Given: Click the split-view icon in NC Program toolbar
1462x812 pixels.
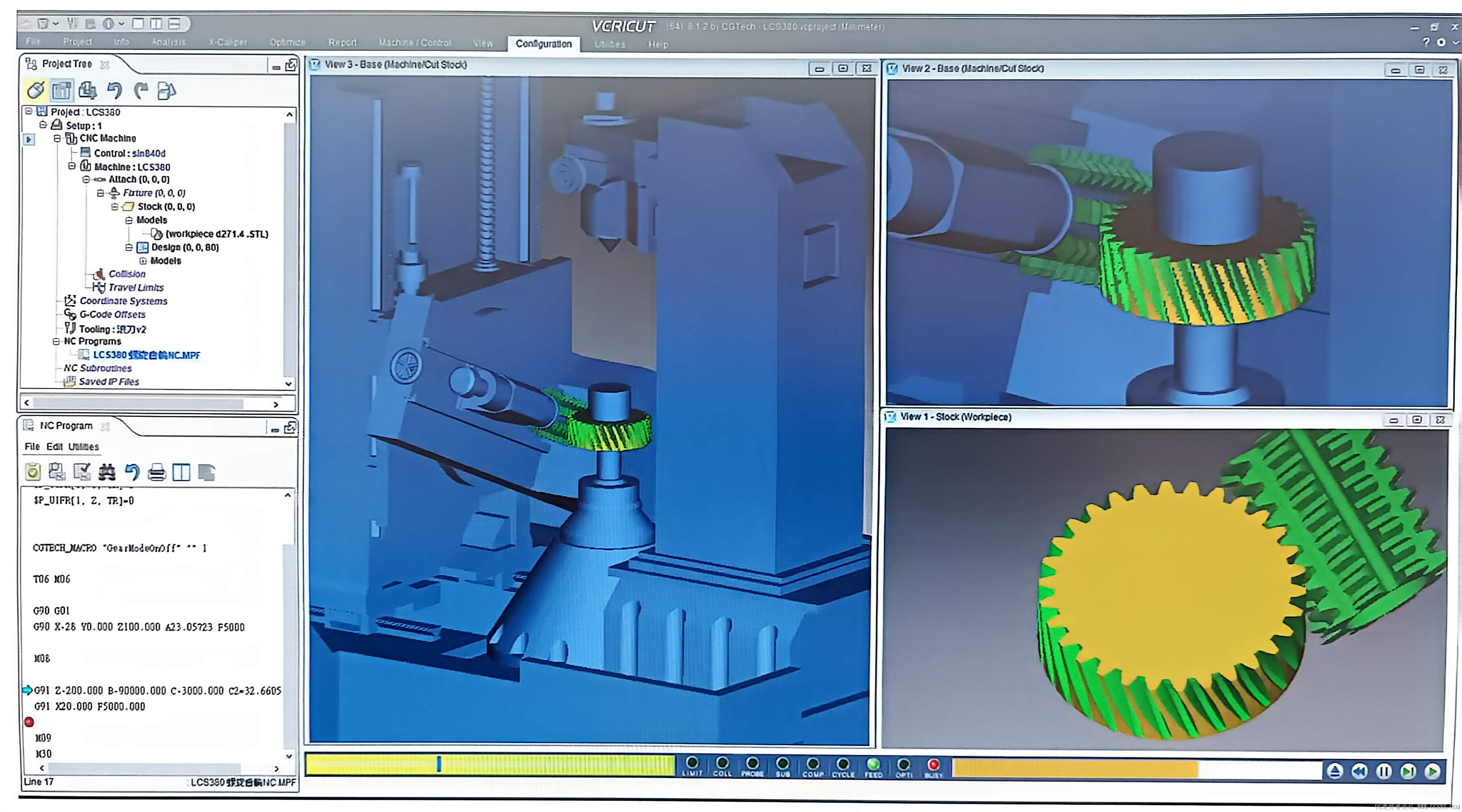Looking at the screenshot, I should tap(181, 471).
